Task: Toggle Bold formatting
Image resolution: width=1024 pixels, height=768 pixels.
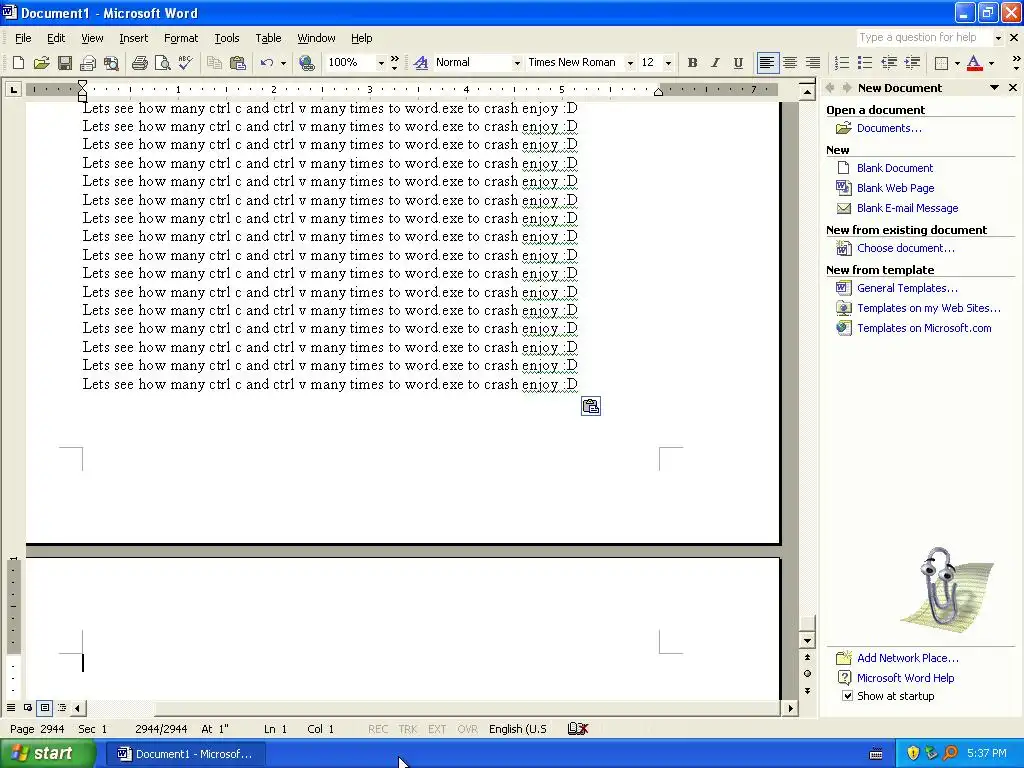Action: tap(692, 63)
